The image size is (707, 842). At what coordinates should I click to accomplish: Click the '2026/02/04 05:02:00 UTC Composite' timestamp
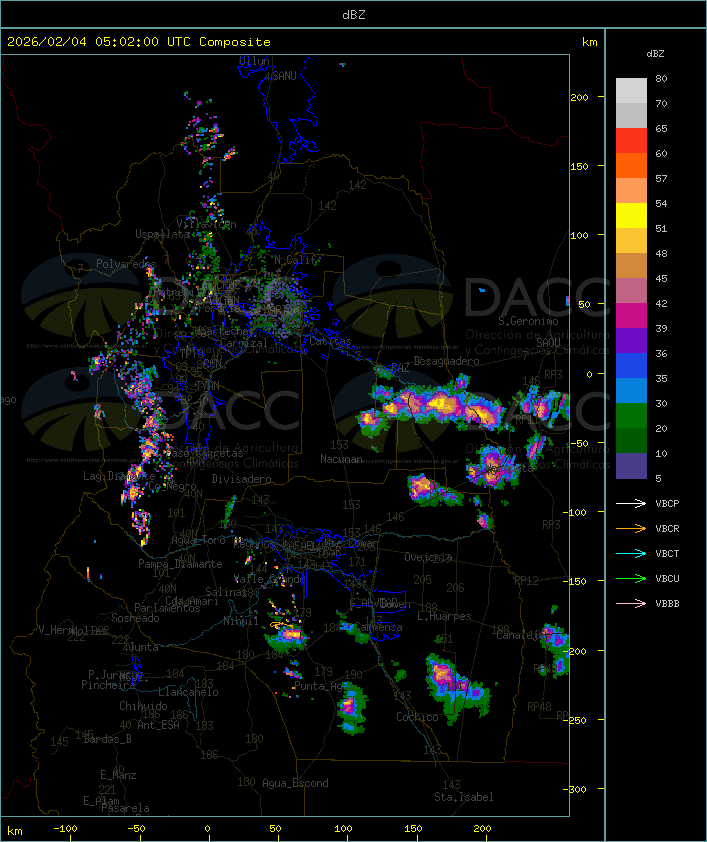coord(139,41)
